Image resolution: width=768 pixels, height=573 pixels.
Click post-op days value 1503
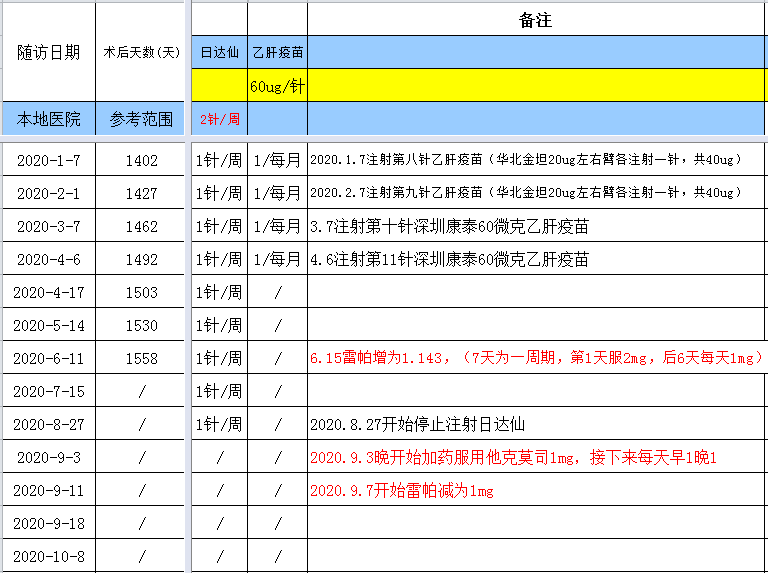tap(141, 292)
